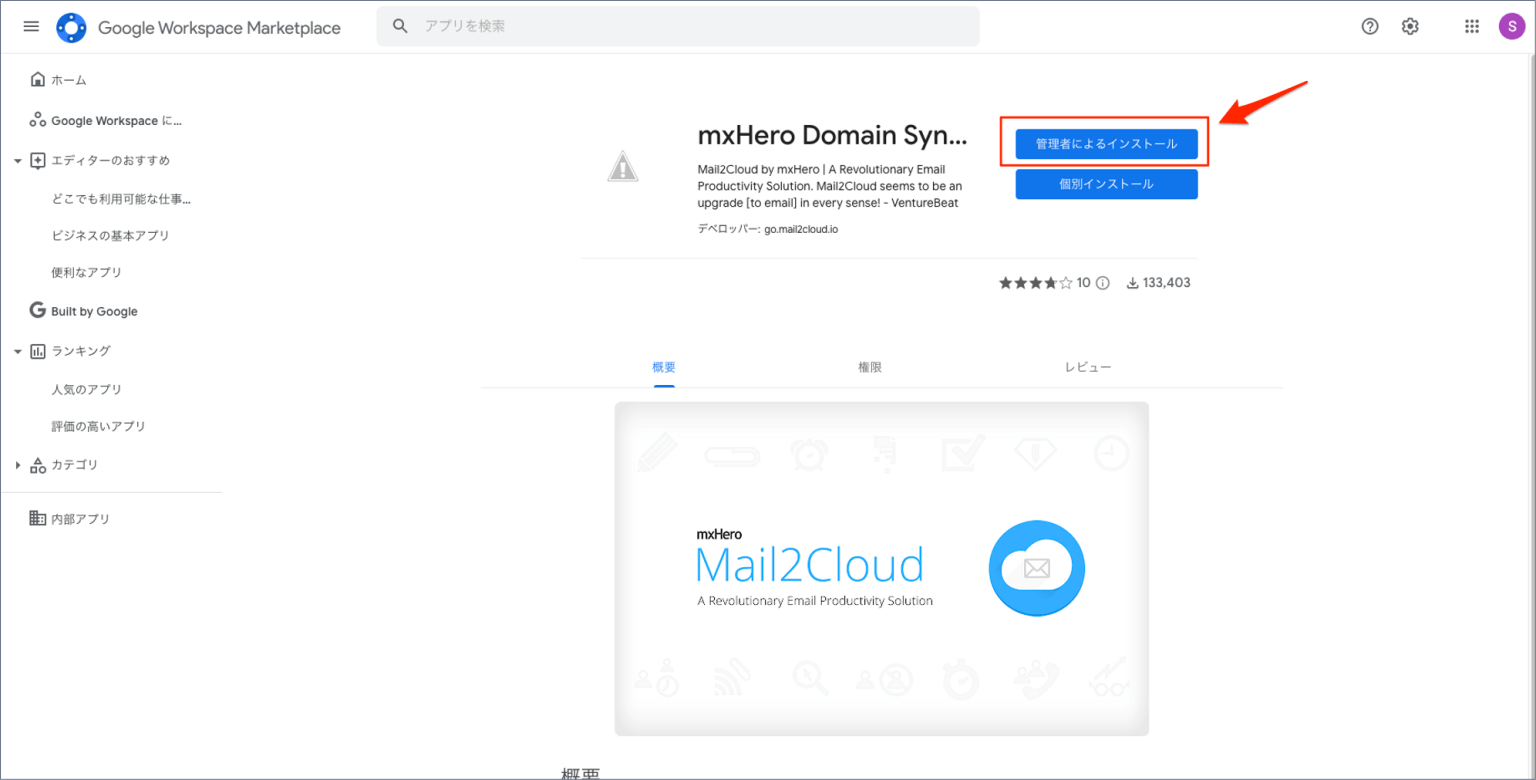The image size is (1536, 780).
Task: Click the アプリを検索 search field
Action: [678, 26]
